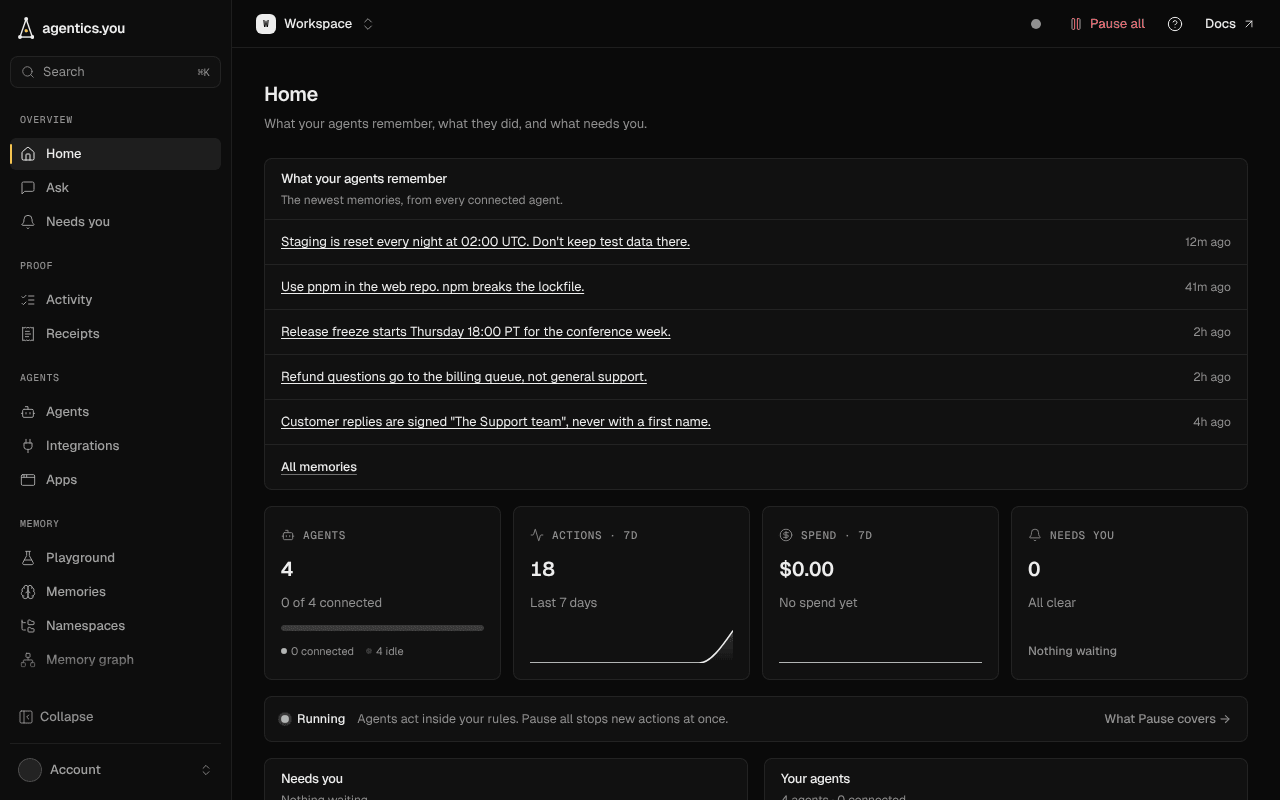
Task: Click the Integrations plug icon
Action: [x=28, y=446]
